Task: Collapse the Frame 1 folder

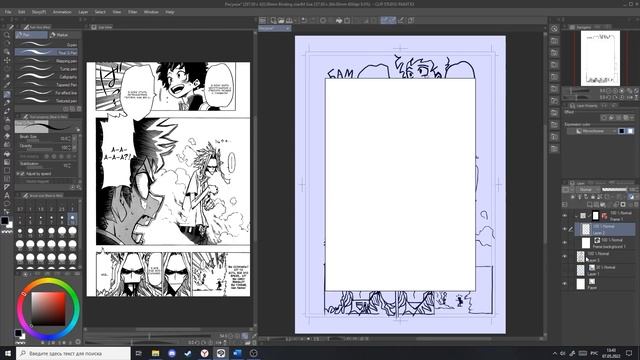Action: (576, 216)
